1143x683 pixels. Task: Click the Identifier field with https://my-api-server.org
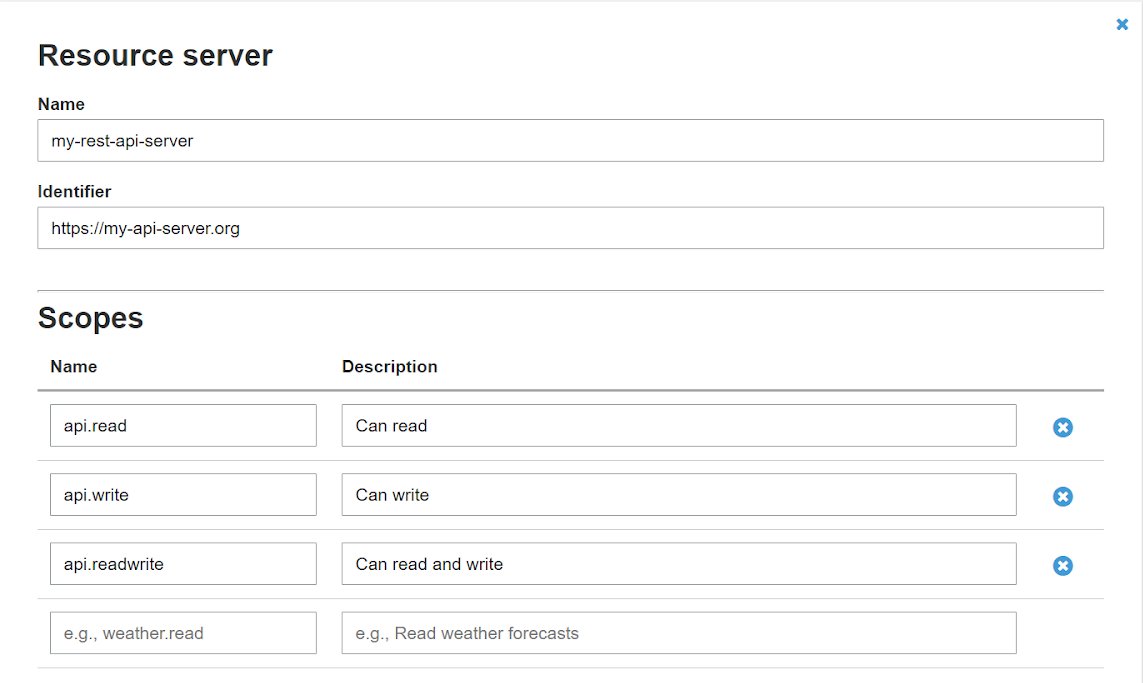pyautogui.click(x=570, y=228)
